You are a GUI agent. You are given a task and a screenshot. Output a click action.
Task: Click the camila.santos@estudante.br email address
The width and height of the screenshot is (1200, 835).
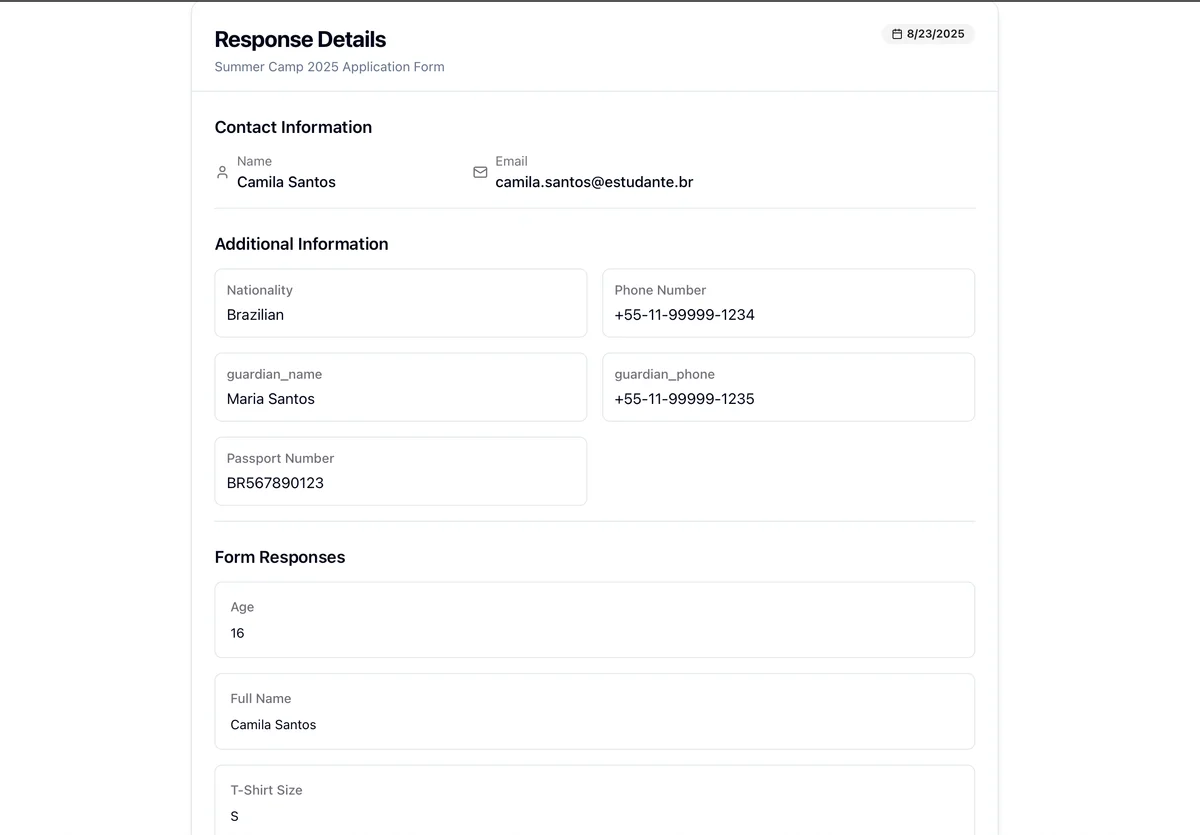click(x=594, y=182)
